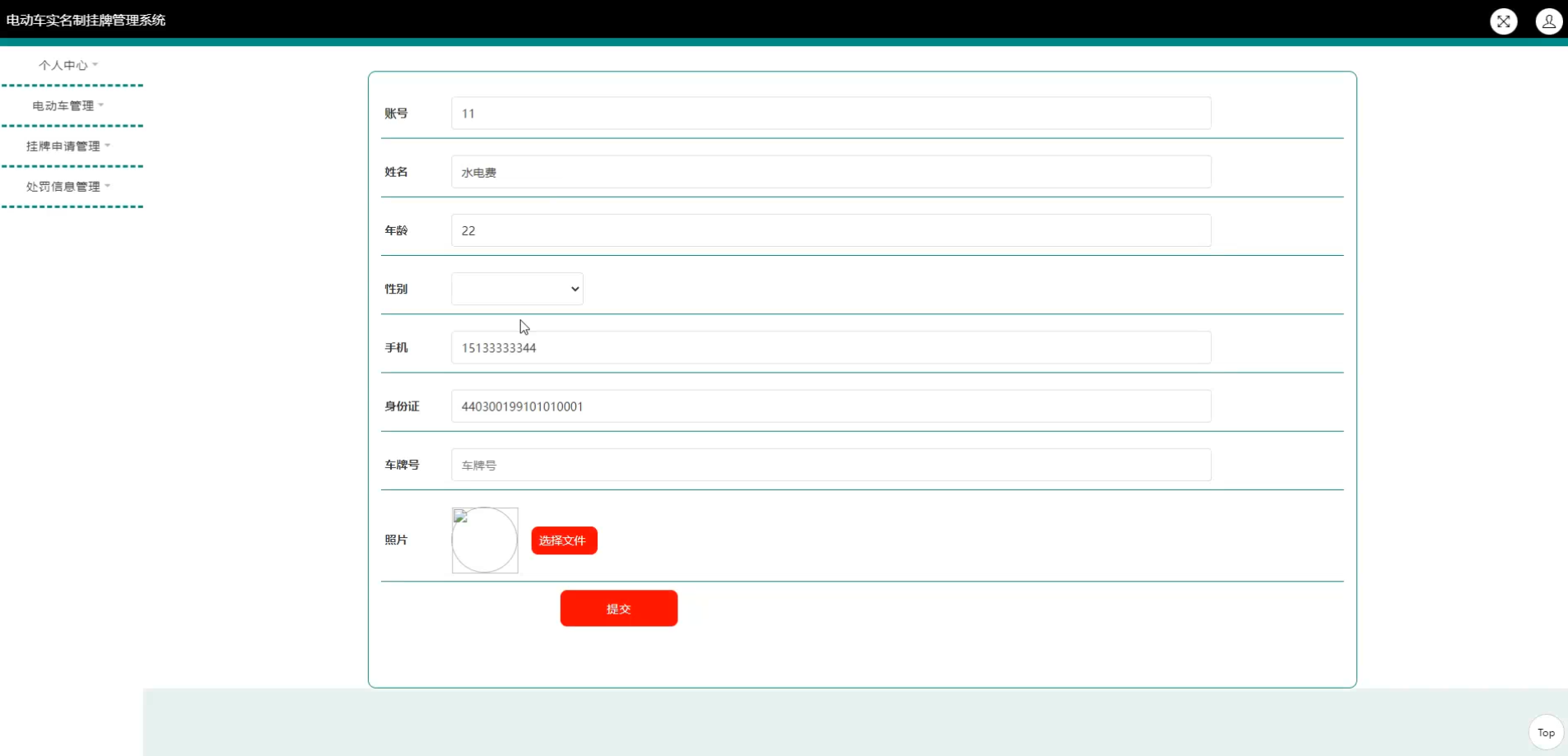The width and height of the screenshot is (1568, 756).
Task: Expand the 处罚信息管理 sidebar menu
Action: tap(68, 186)
